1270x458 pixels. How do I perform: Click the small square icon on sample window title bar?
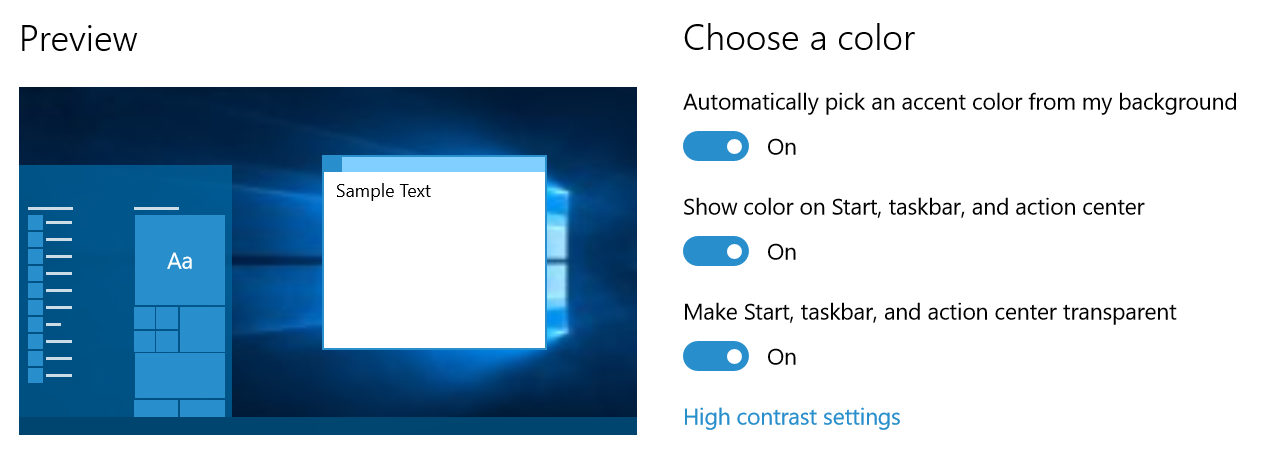333,164
